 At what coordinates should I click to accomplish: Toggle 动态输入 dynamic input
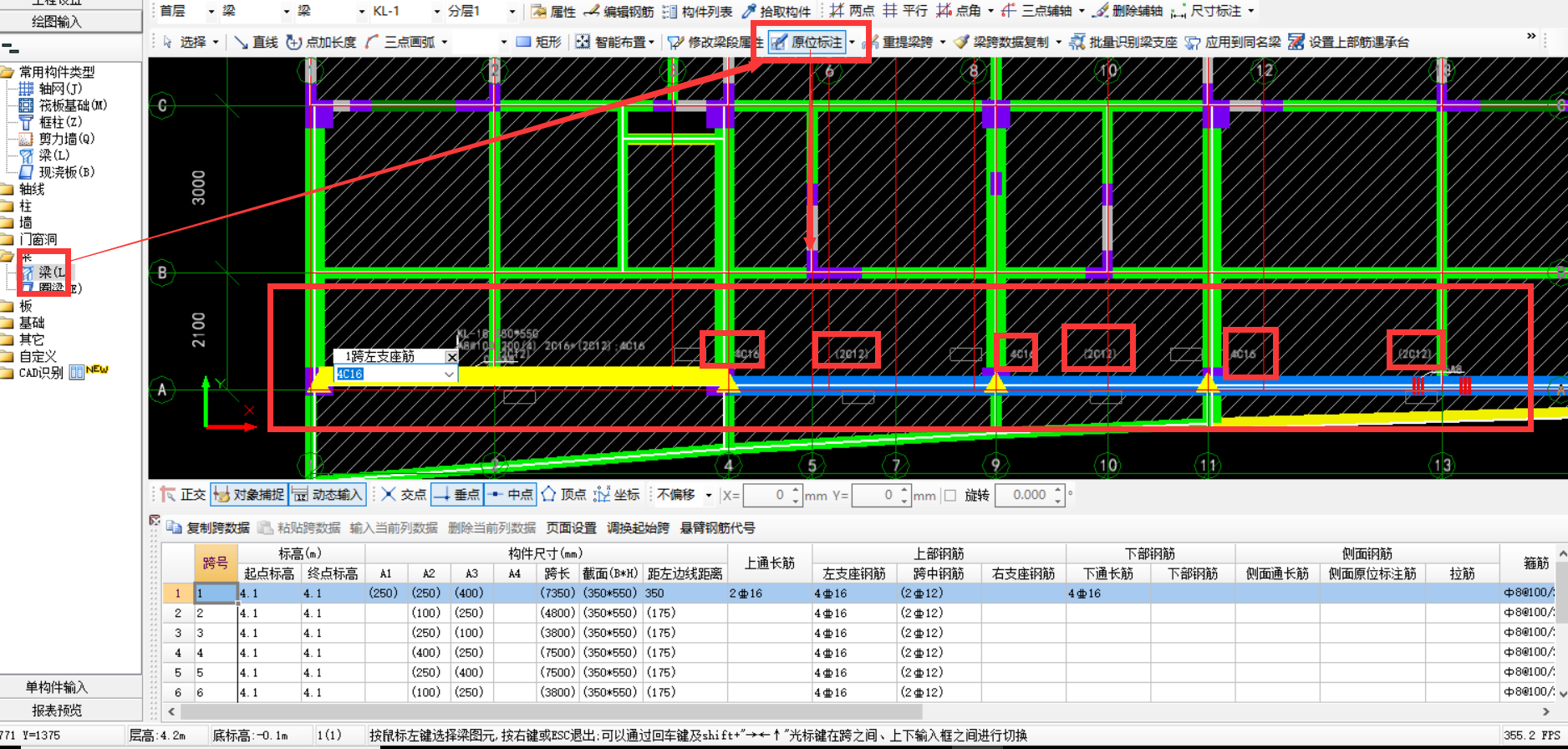327,495
